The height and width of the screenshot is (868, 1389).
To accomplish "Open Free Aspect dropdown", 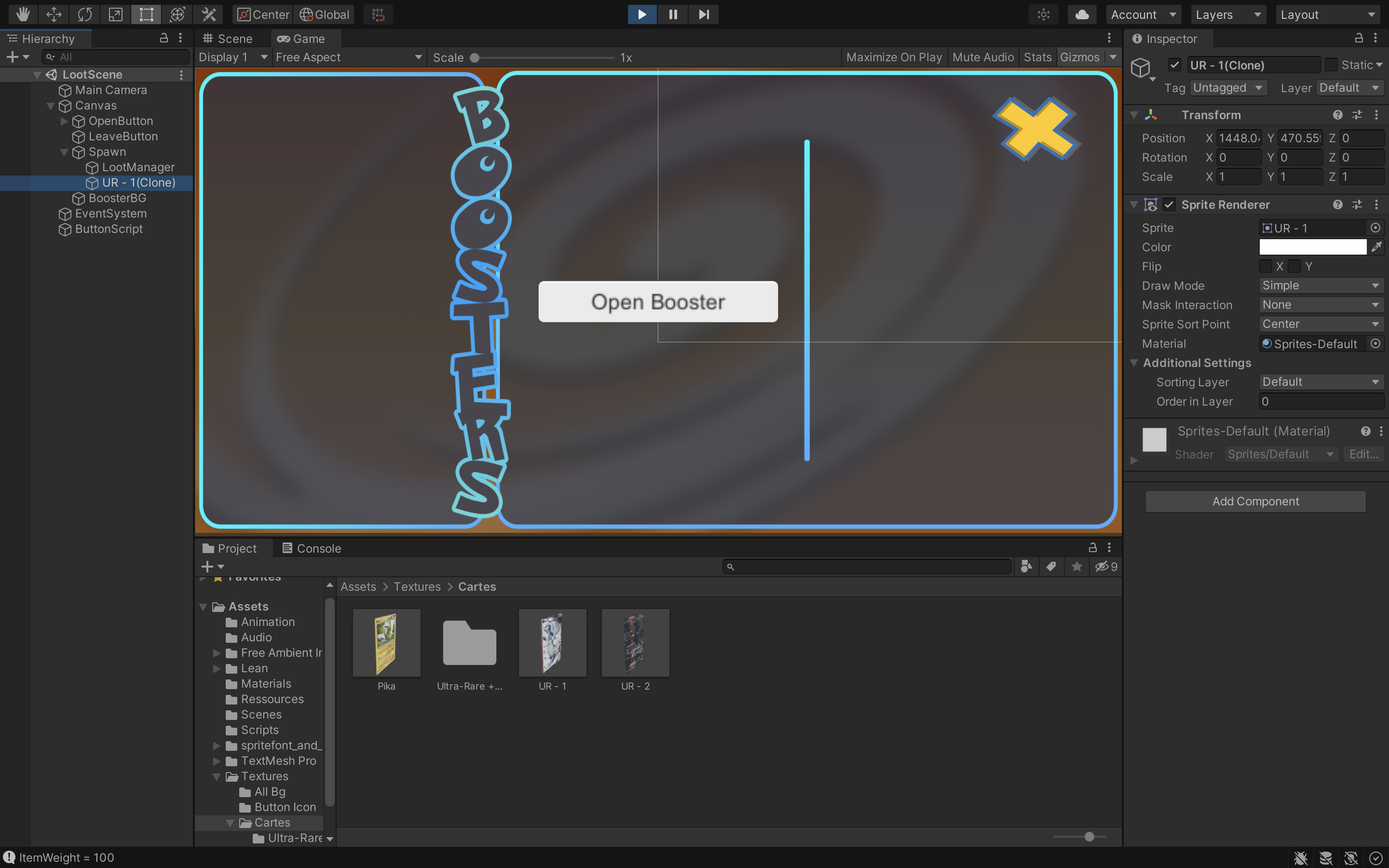I will click(348, 57).
